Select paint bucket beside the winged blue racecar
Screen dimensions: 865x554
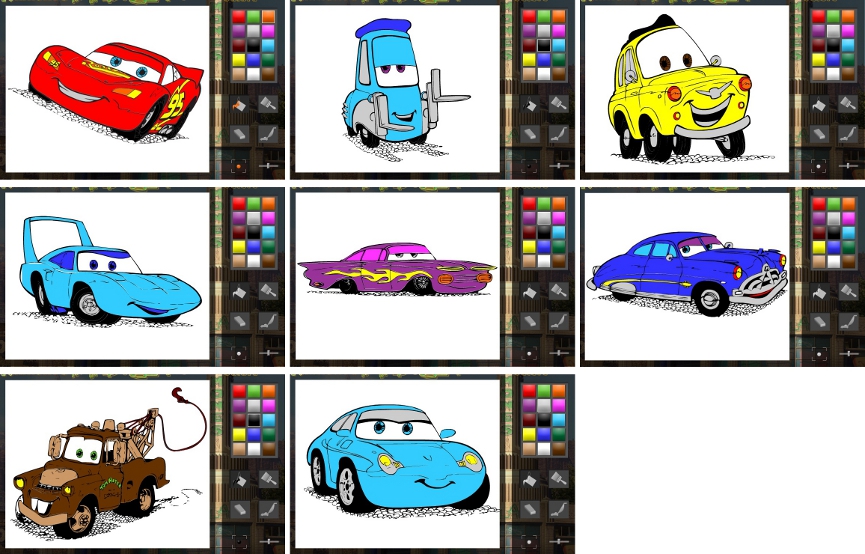(239, 292)
